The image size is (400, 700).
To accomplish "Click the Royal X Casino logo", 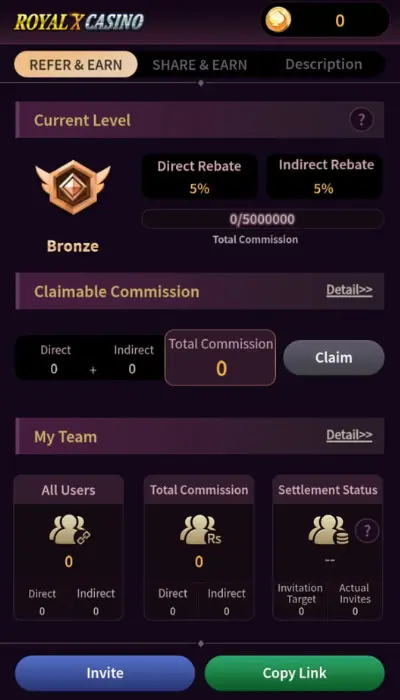I will click(79, 21).
